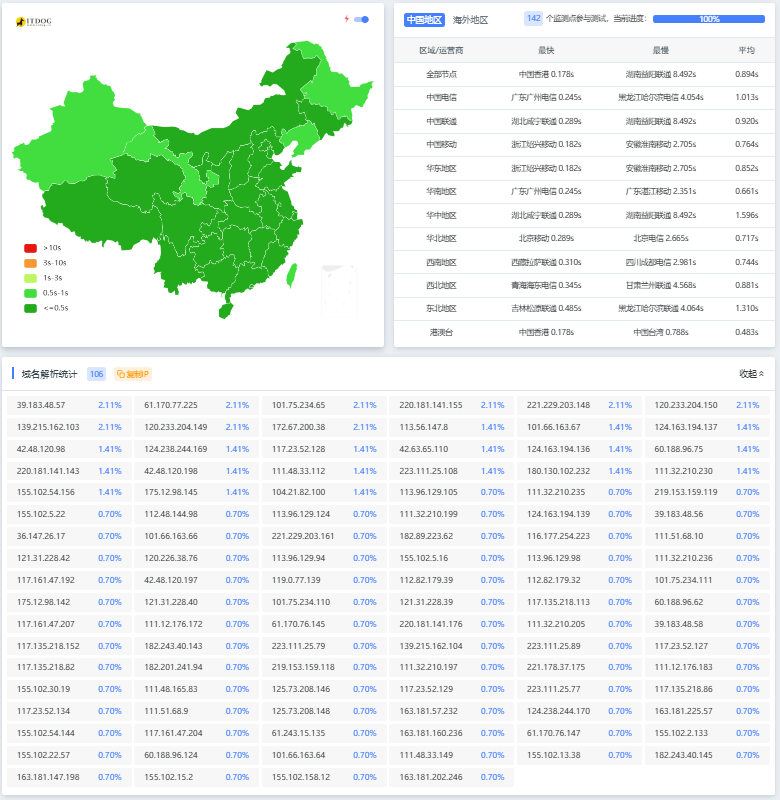Click IP address 39.183.48.57
The height and width of the screenshot is (800, 780).
(41, 405)
